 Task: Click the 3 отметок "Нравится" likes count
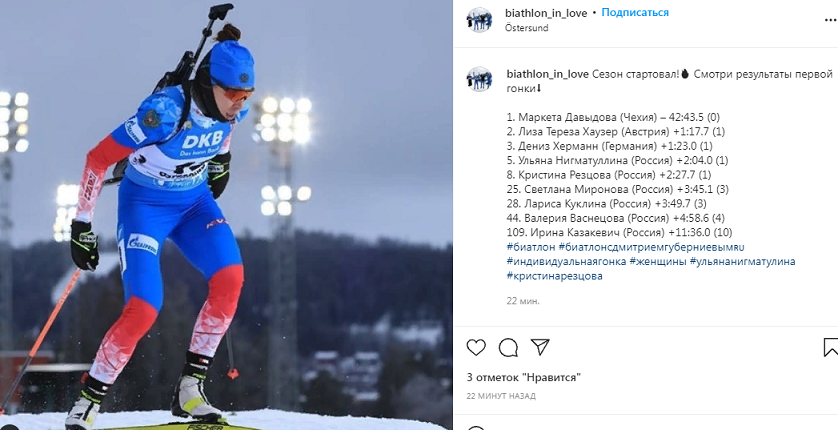click(x=523, y=378)
